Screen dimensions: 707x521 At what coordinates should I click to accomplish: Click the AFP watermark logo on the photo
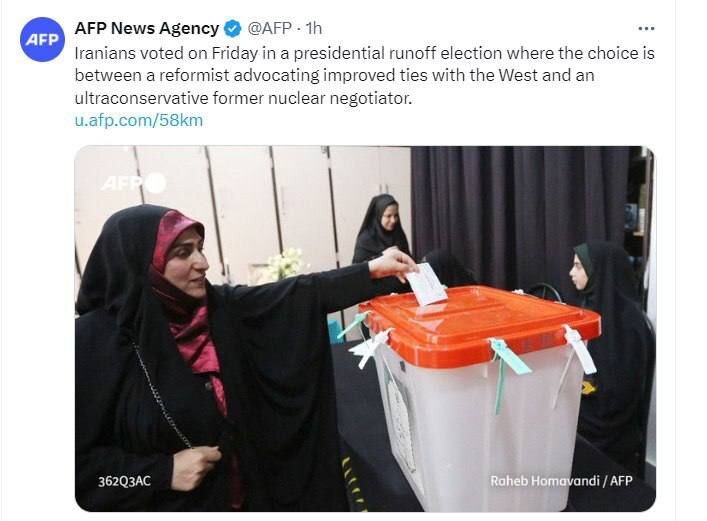(x=134, y=183)
